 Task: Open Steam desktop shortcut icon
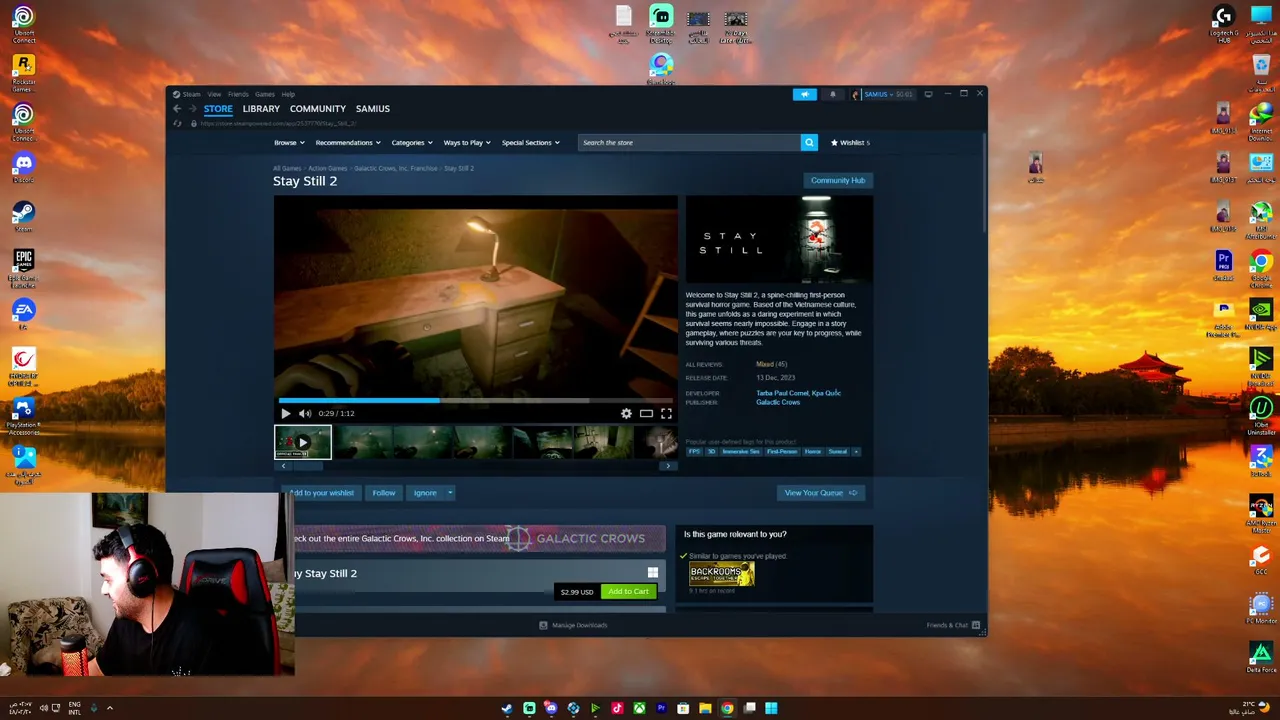click(23, 216)
